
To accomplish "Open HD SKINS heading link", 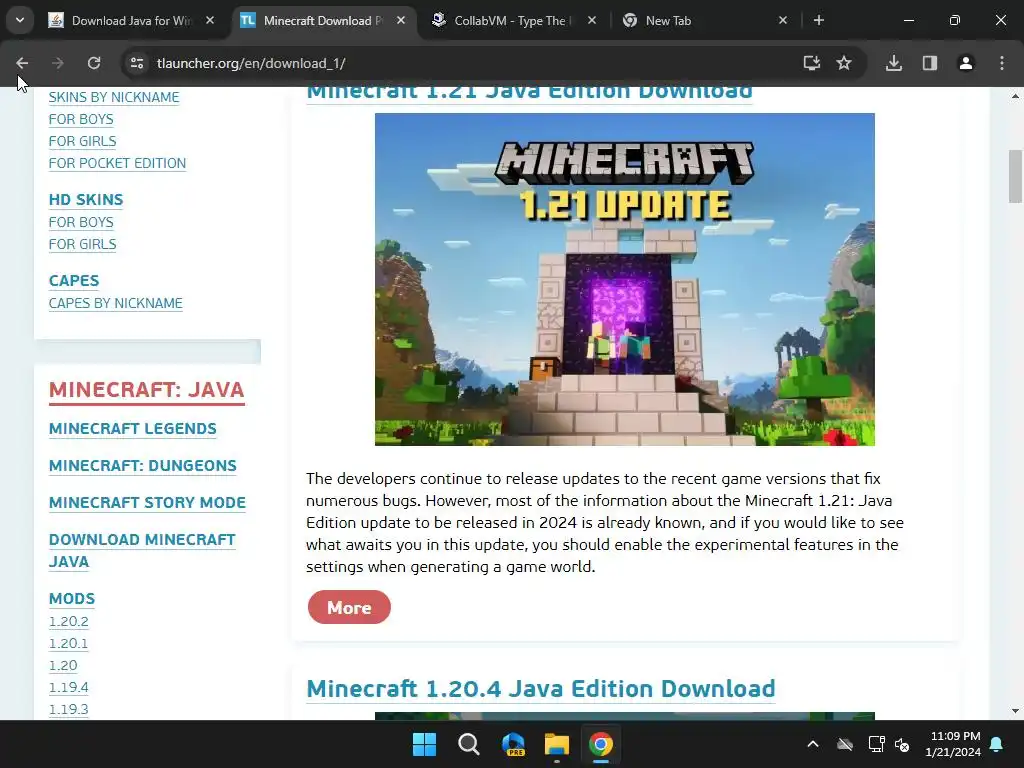I will point(86,200).
